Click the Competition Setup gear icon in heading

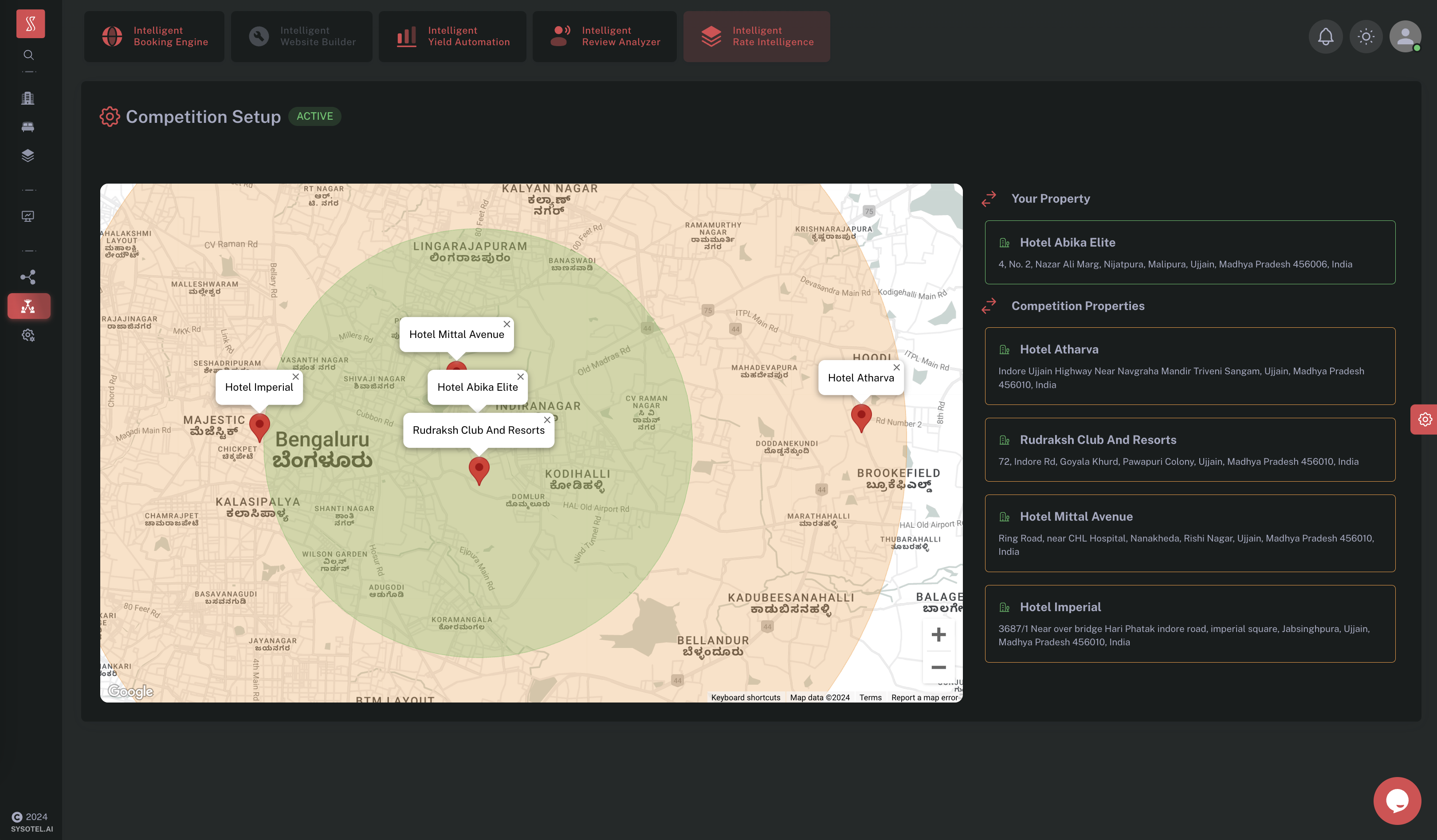(110, 116)
